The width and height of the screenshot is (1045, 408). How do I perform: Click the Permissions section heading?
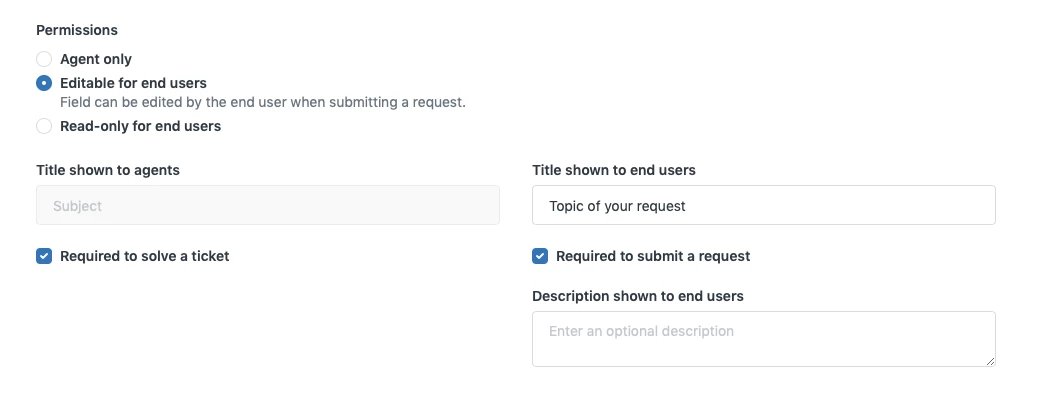75,30
